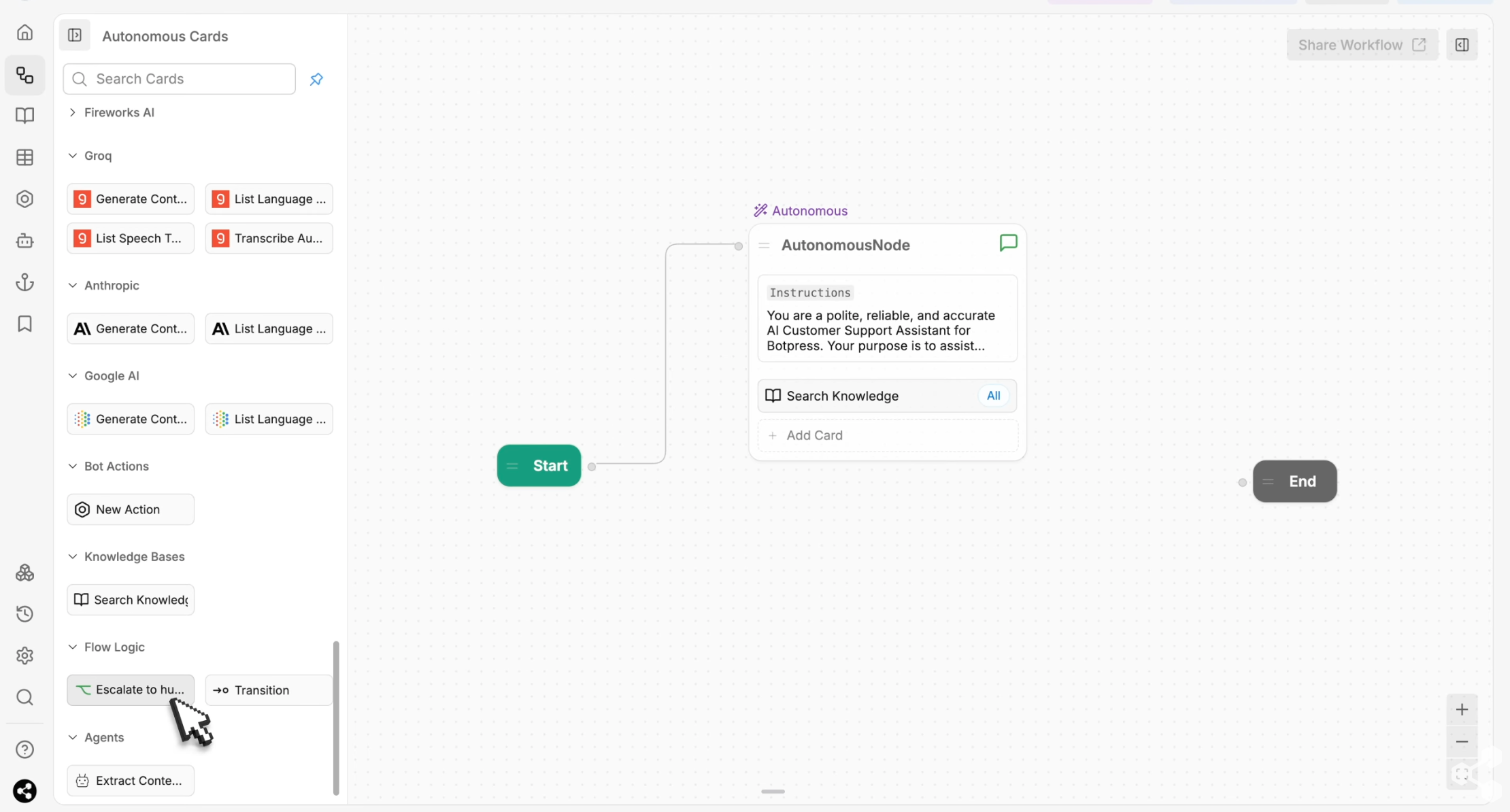Open Settings from the sidebar gear icon
Screen dimensions: 1510x812
(24, 656)
